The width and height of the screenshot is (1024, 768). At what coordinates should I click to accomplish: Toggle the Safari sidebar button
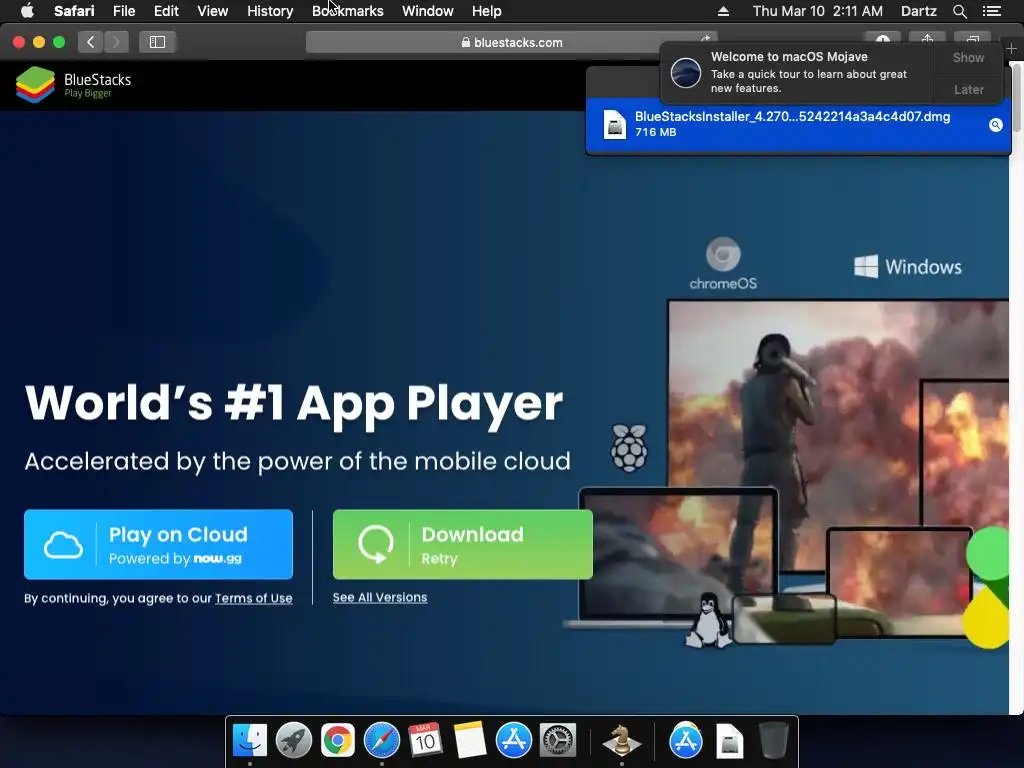157,42
